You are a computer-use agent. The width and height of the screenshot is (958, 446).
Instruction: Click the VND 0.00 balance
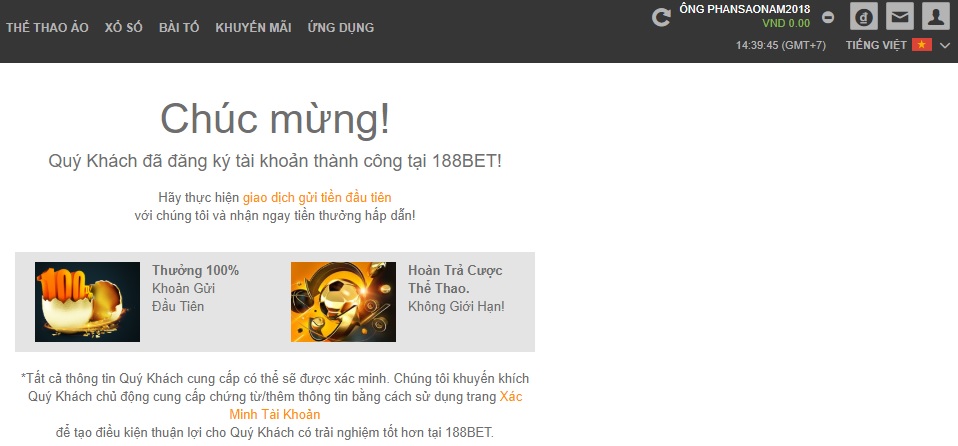click(x=786, y=24)
